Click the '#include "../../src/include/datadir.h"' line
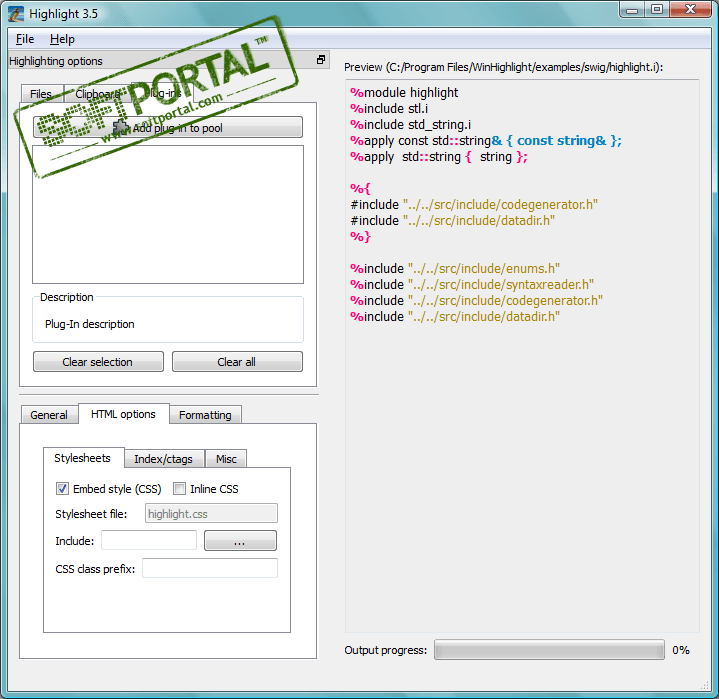This screenshot has width=719, height=699. click(453, 221)
